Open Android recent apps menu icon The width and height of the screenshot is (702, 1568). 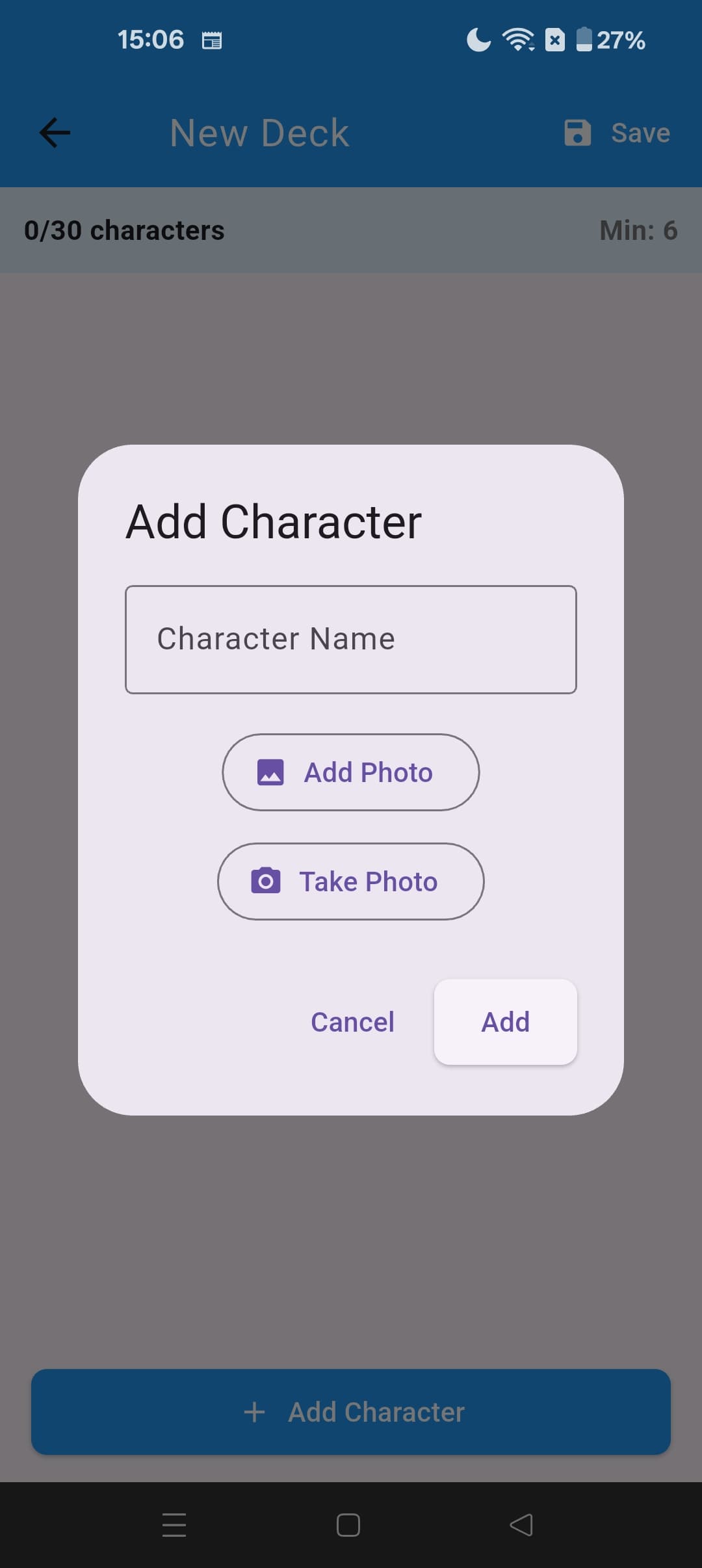click(x=174, y=1524)
